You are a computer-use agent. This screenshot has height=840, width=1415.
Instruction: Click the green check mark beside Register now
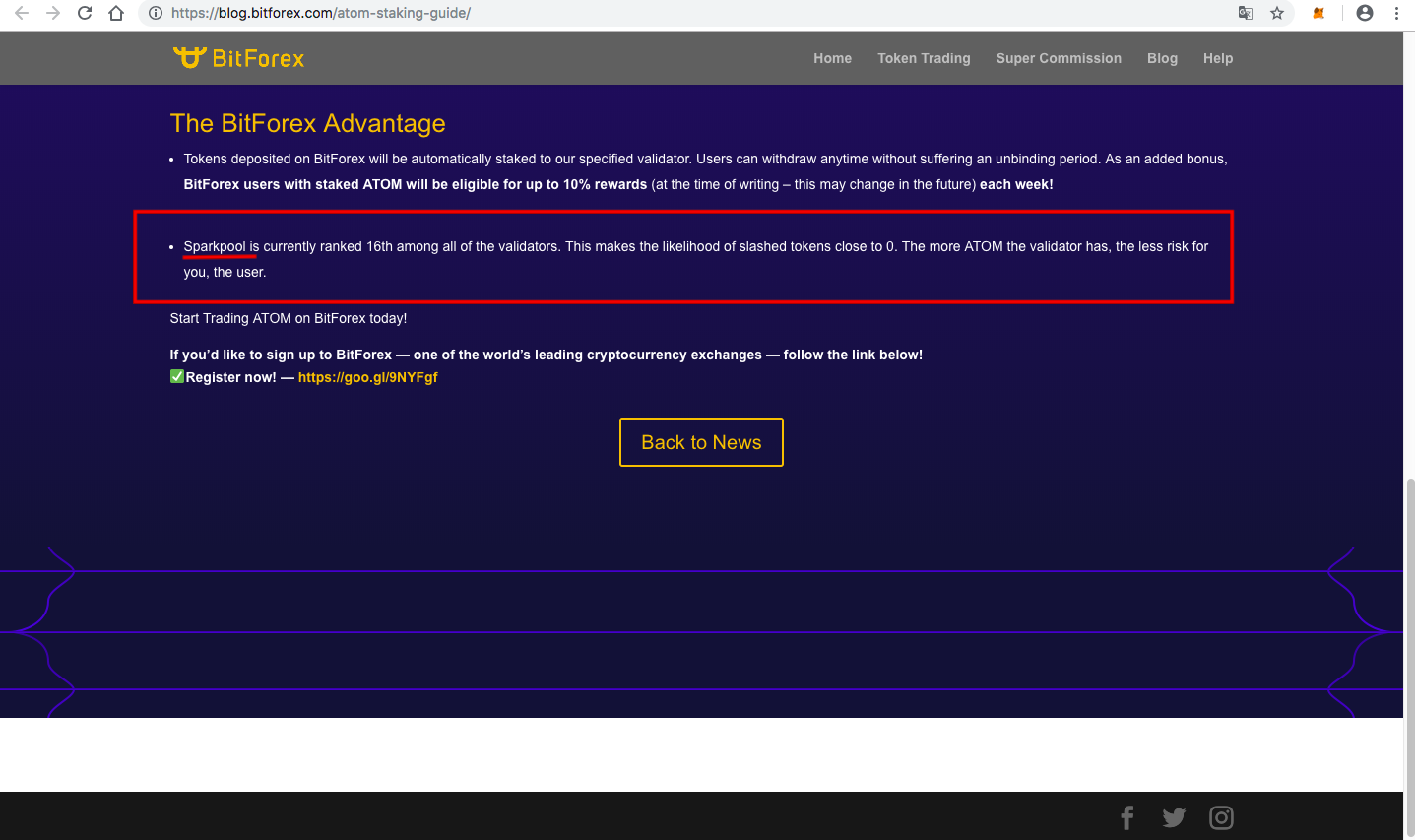[x=177, y=376]
